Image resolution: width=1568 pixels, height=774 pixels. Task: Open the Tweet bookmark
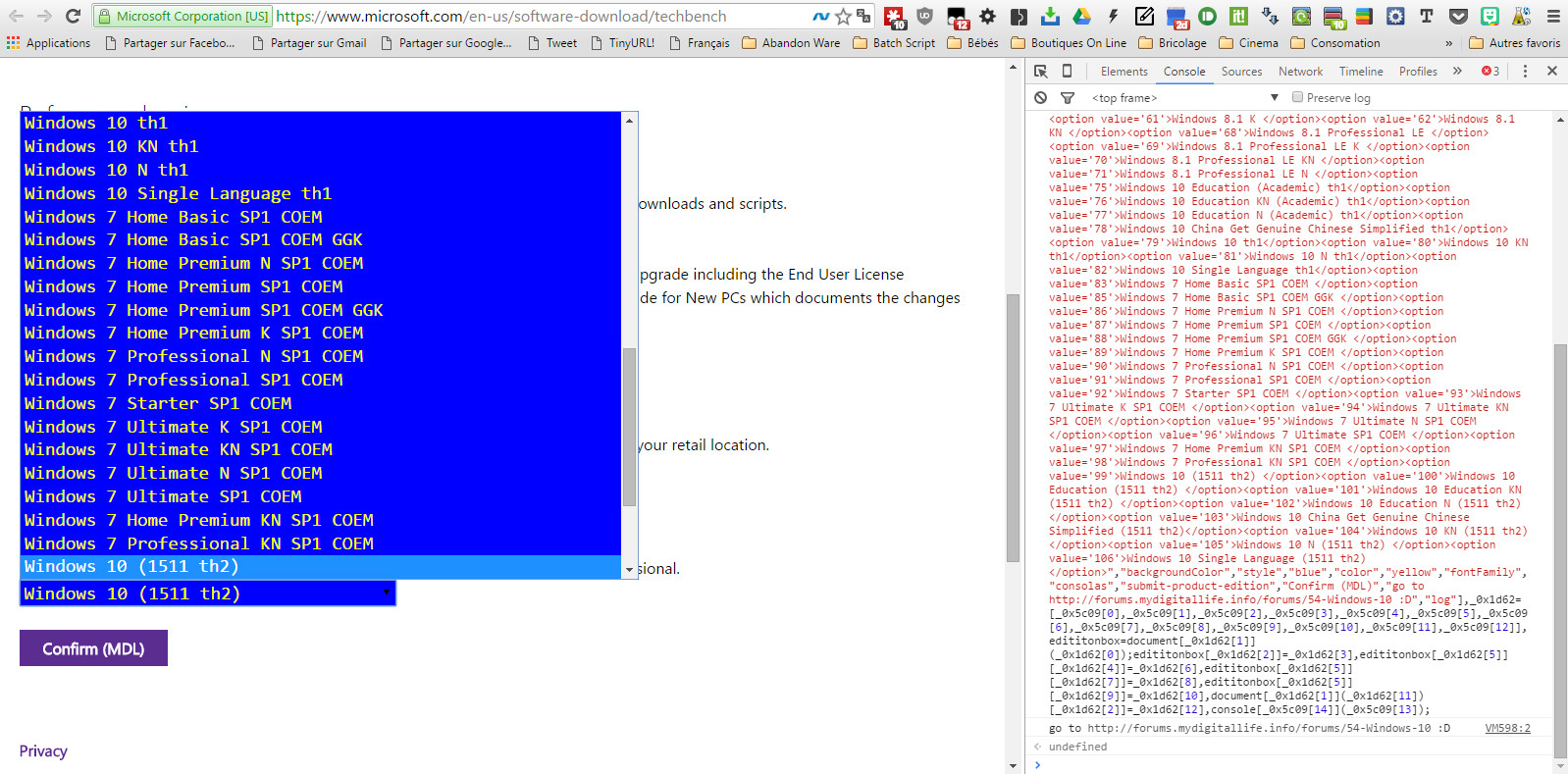coord(552,43)
